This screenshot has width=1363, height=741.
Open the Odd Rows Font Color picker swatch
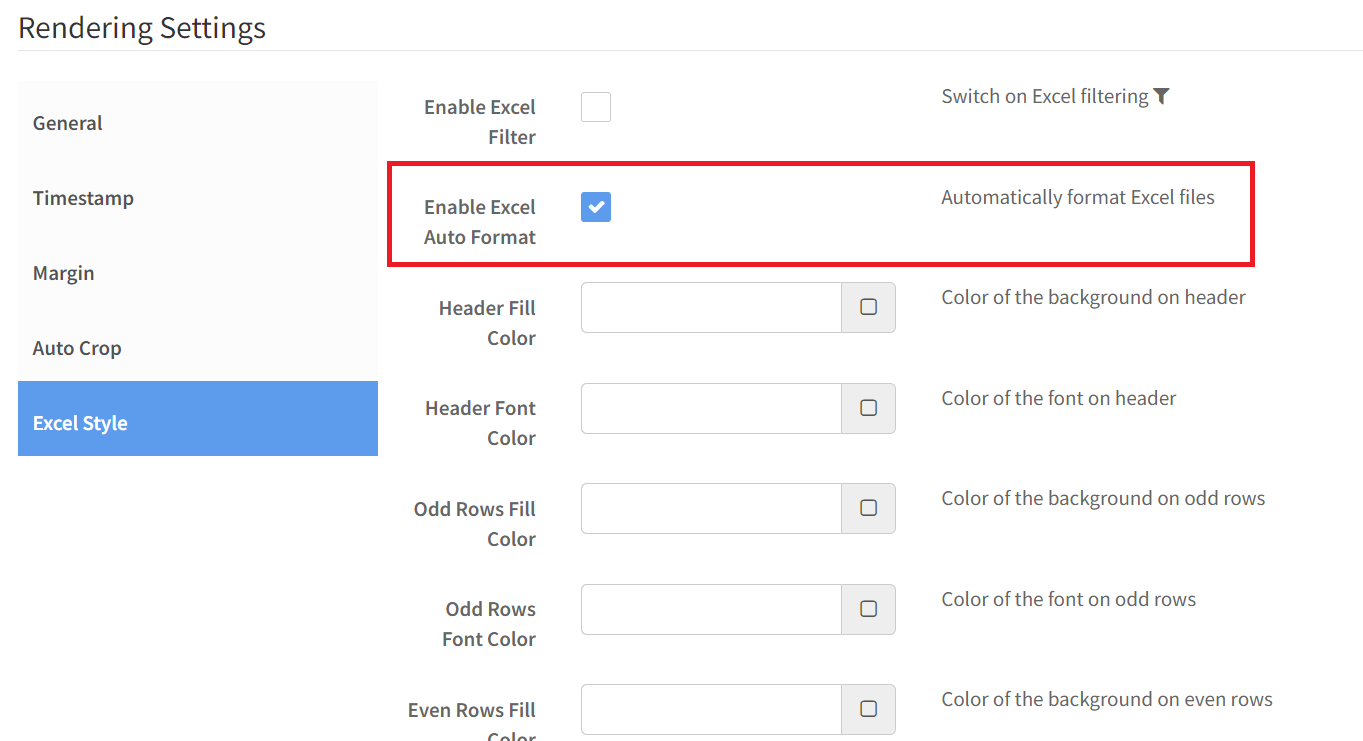868,609
